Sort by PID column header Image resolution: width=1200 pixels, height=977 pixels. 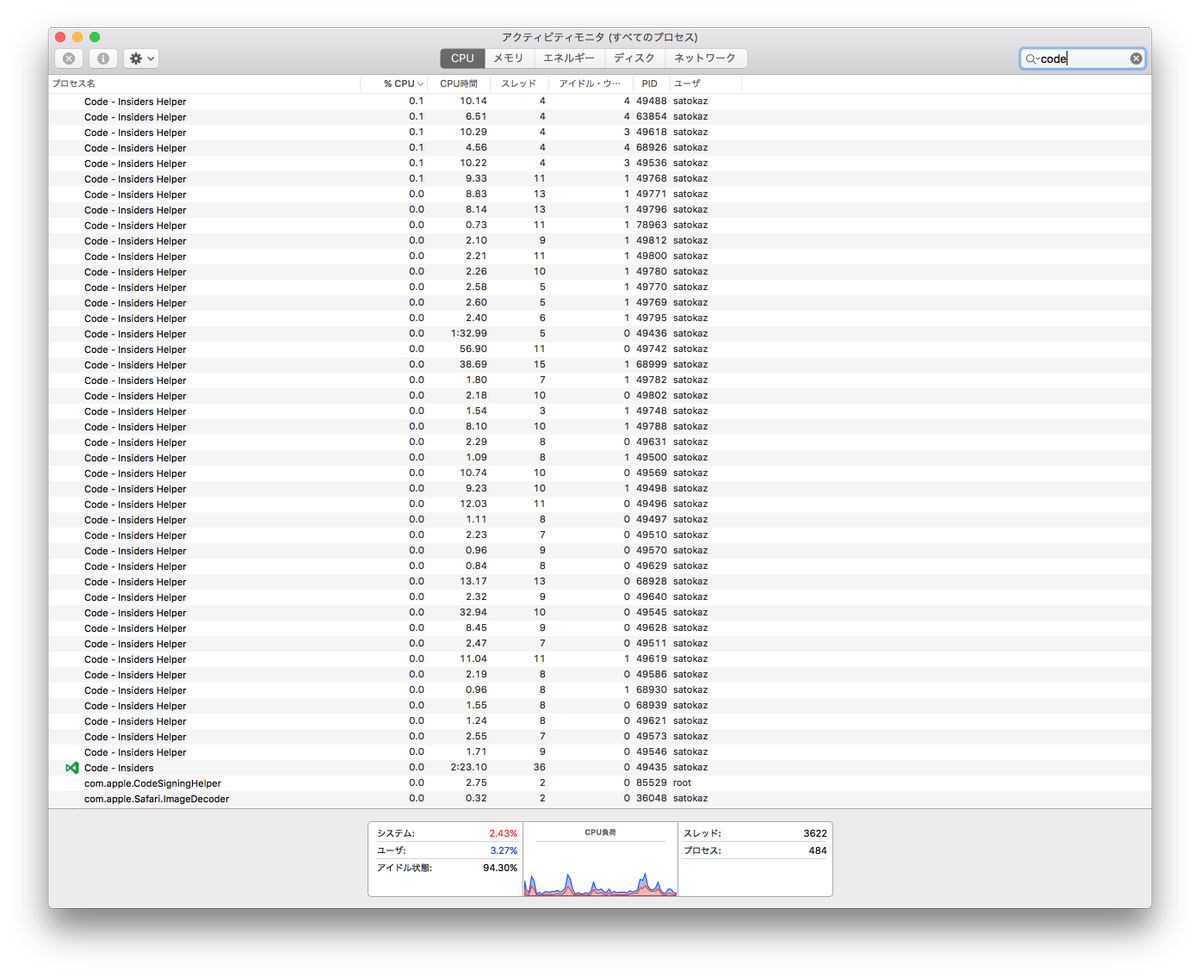click(650, 84)
